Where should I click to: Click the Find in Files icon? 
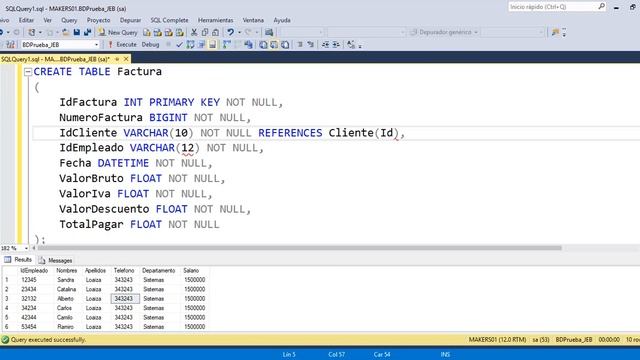(x=555, y=32)
